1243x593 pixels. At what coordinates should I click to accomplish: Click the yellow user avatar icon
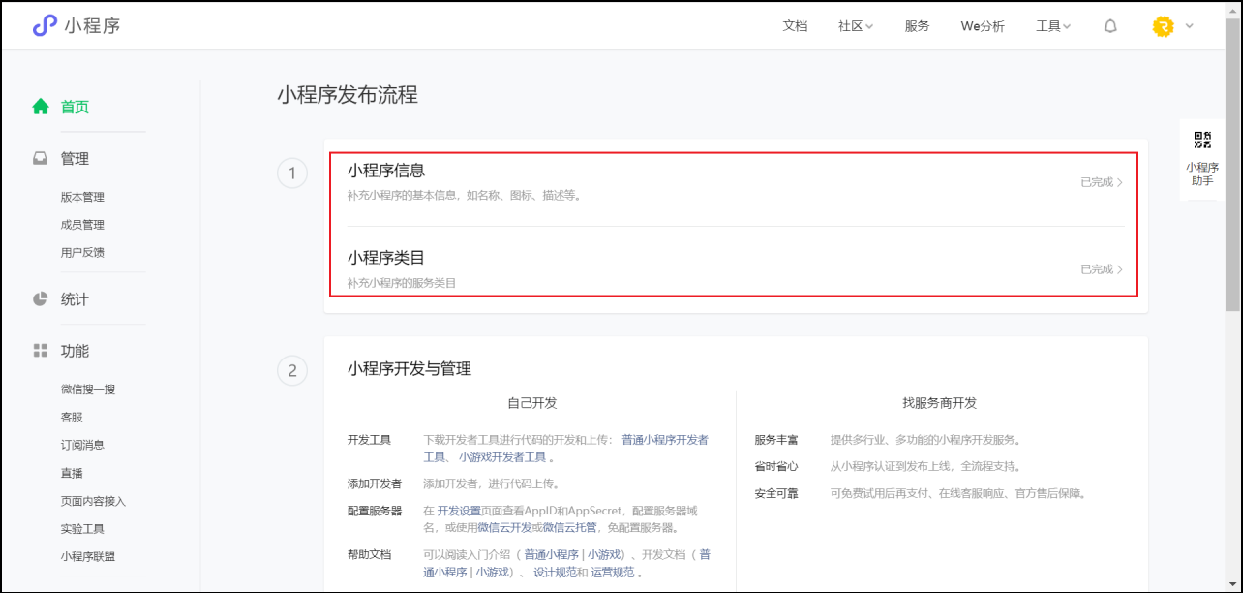coord(1162,27)
